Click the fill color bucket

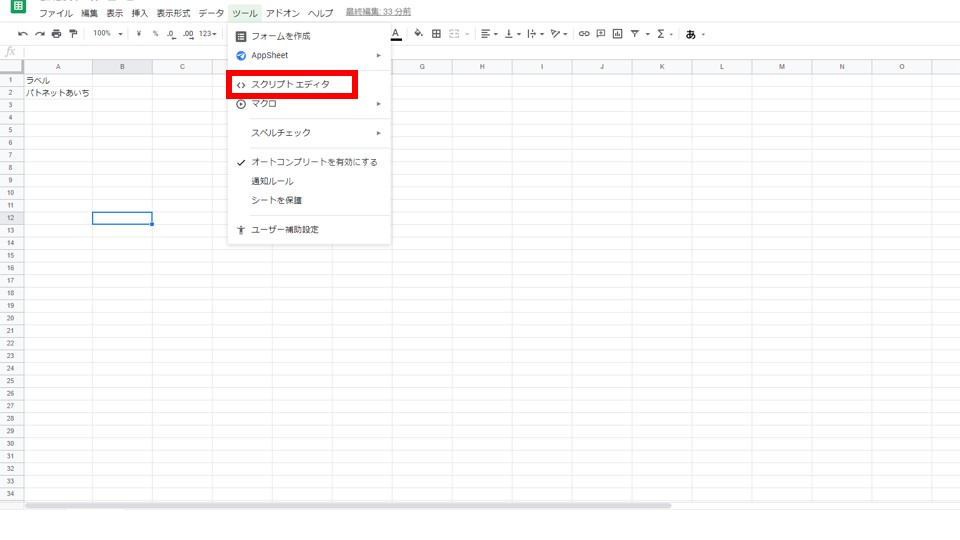tap(419, 34)
